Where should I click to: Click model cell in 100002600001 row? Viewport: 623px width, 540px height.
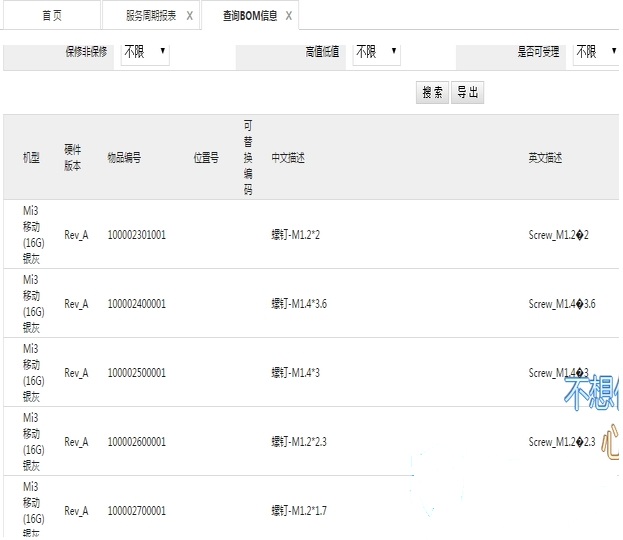coord(33,441)
